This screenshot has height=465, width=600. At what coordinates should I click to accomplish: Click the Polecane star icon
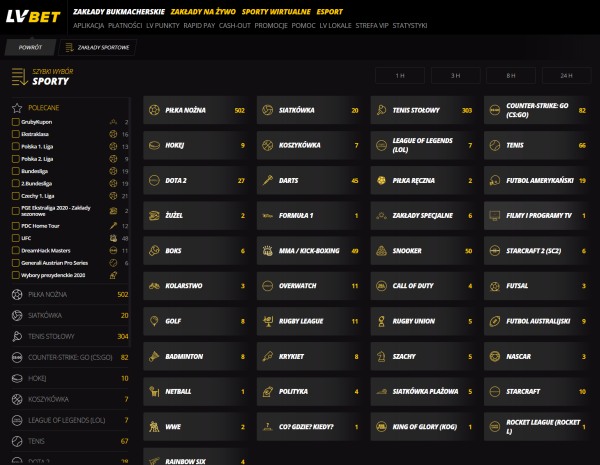click(x=17, y=108)
